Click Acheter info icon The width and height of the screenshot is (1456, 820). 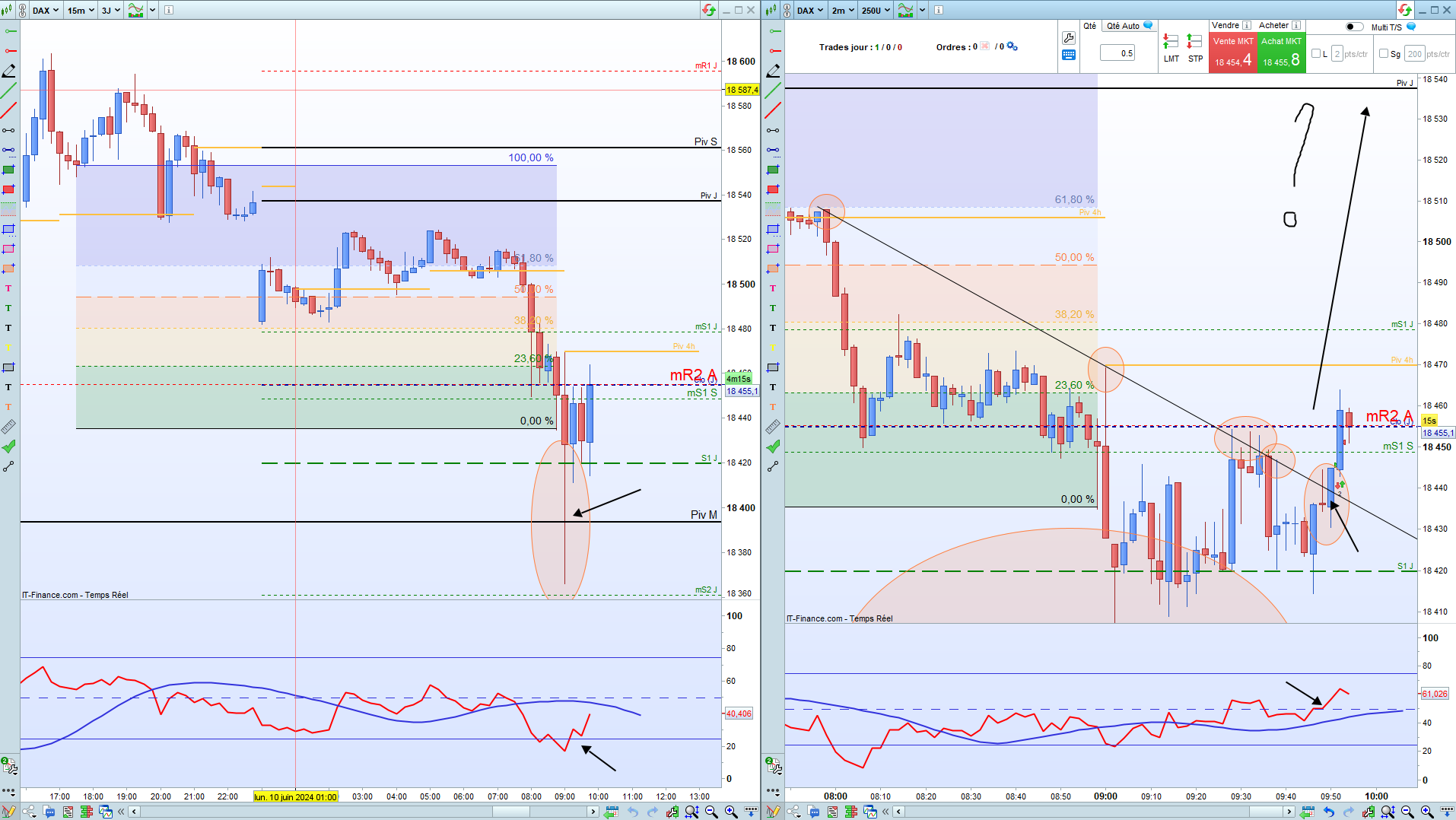coord(1296,25)
